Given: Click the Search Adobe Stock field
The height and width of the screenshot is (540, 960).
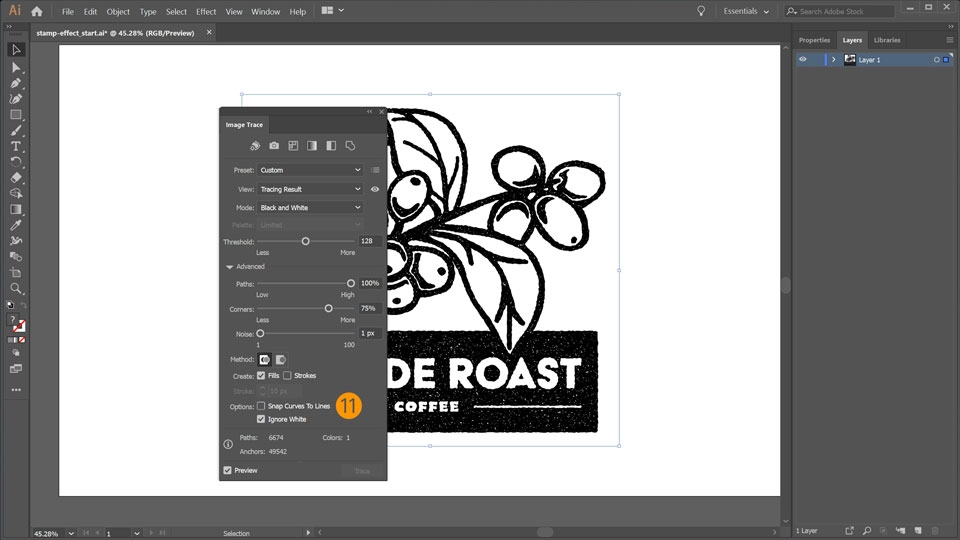Looking at the screenshot, I should coord(839,11).
